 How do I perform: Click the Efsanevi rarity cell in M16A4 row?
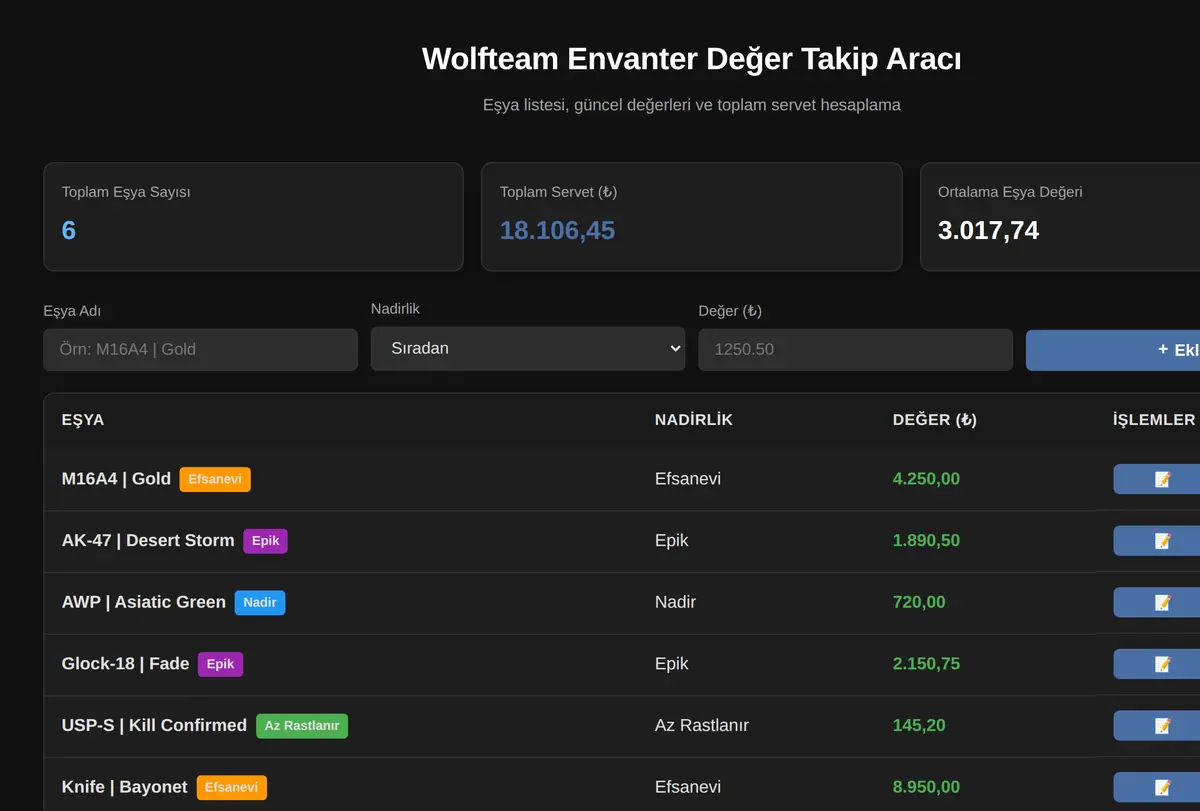[688, 479]
